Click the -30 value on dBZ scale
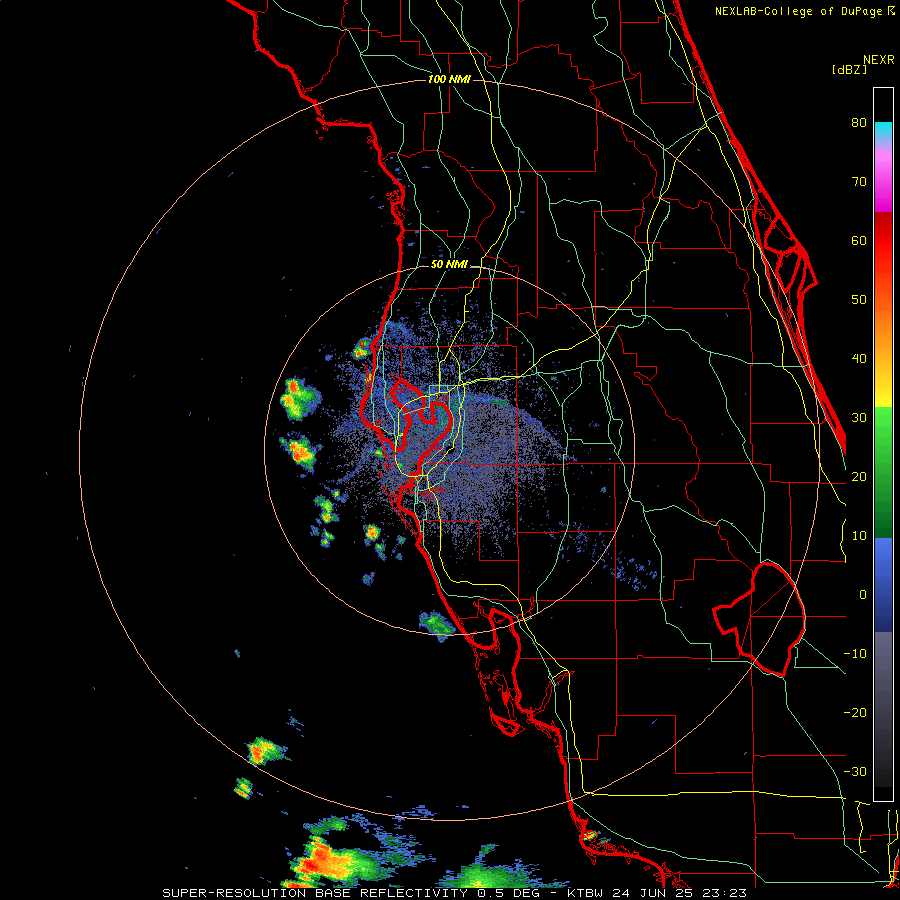The height and width of the screenshot is (900, 900). click(x=855, y=772)
